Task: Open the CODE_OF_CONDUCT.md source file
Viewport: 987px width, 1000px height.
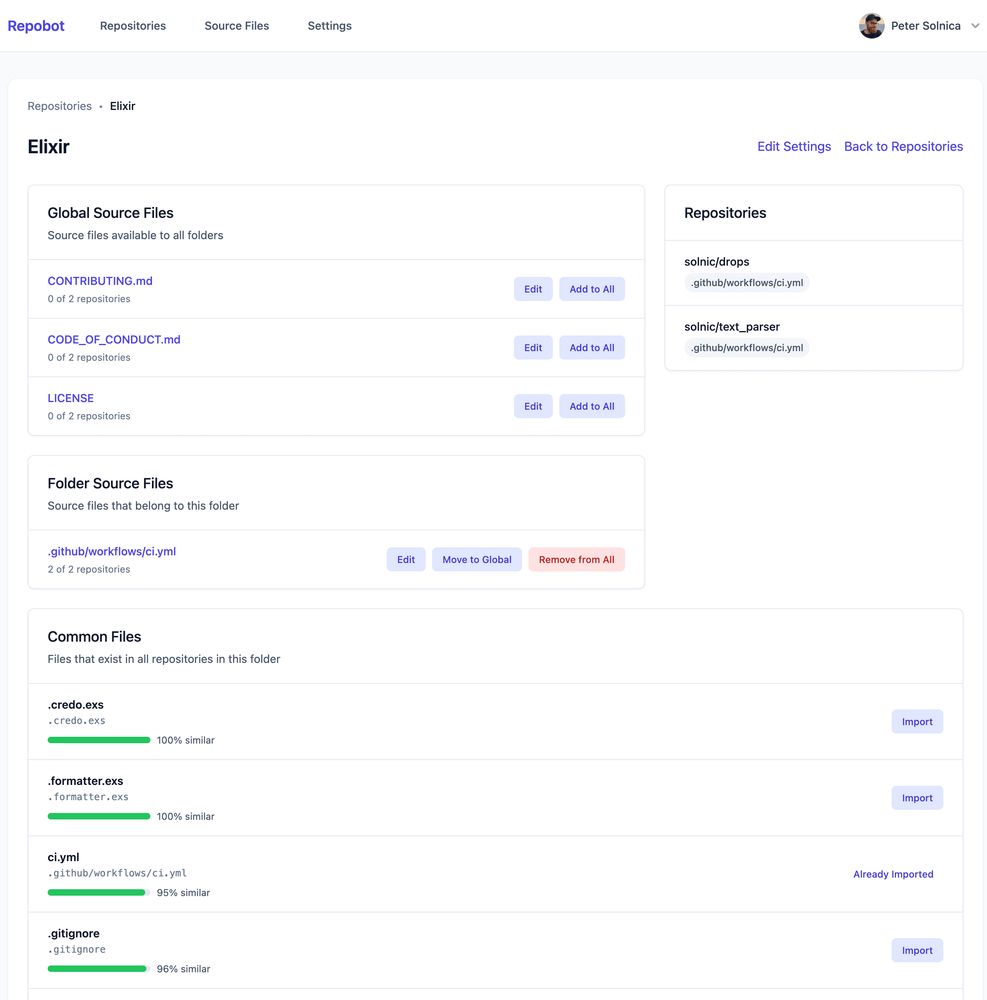Action: click(114, 339)
